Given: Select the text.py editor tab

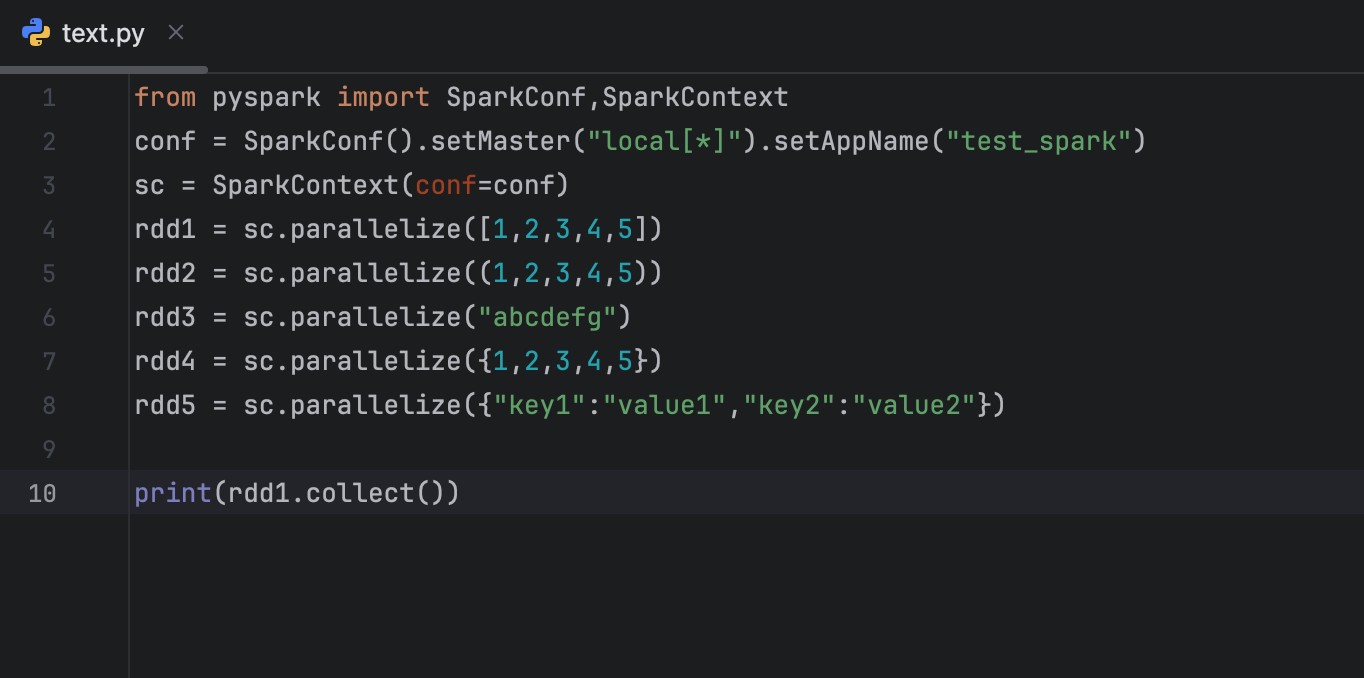Looking at the screenshot, I should pyautogui.click(x=103, y=33).
